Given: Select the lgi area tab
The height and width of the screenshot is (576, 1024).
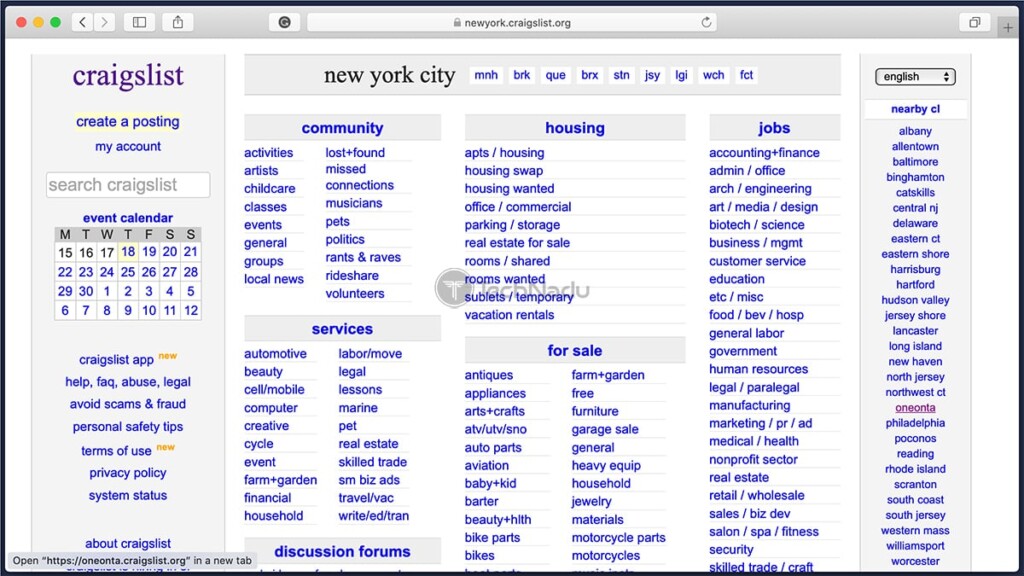Looking at the screenshot, I should coord(681,75).
